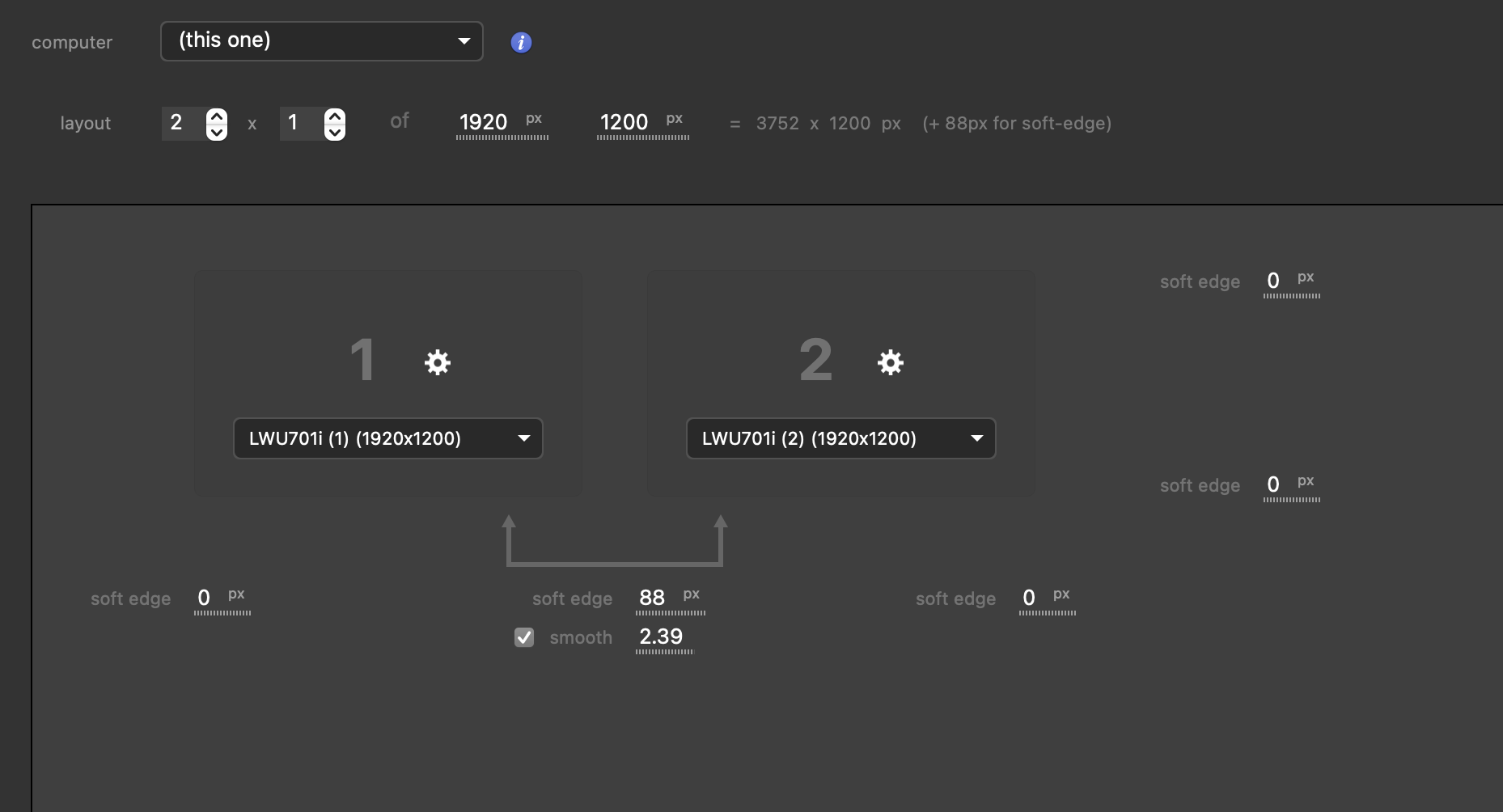This screenshot has width=1503, height=812.
Task: Increase layout rows with up stepper arrow
Action: [335, 116]
